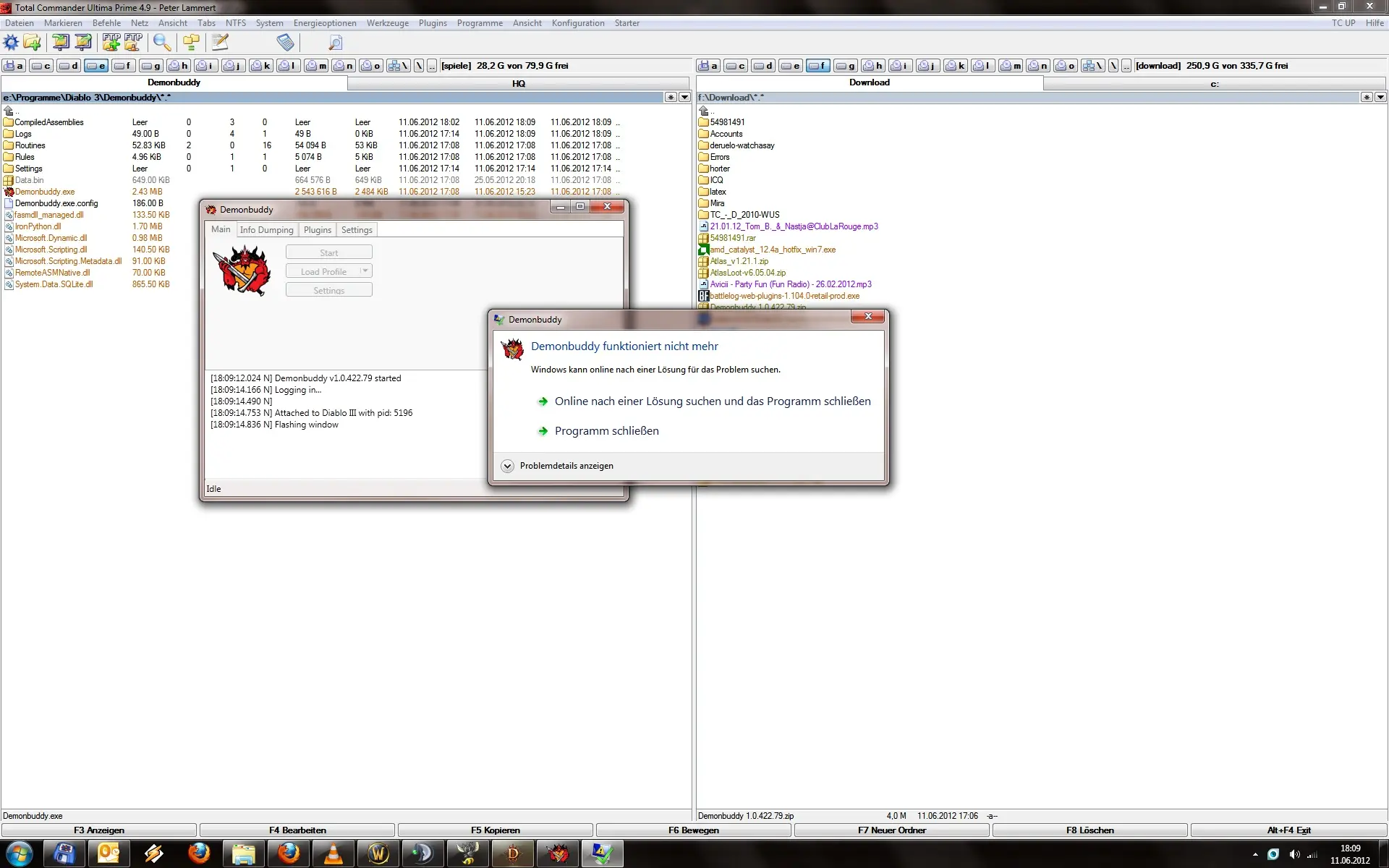The width and height of the screenshot is (1389, 868).
Task: Open Winamp from the taskbar
Action: pyautogui.click(x=154, y=854)
